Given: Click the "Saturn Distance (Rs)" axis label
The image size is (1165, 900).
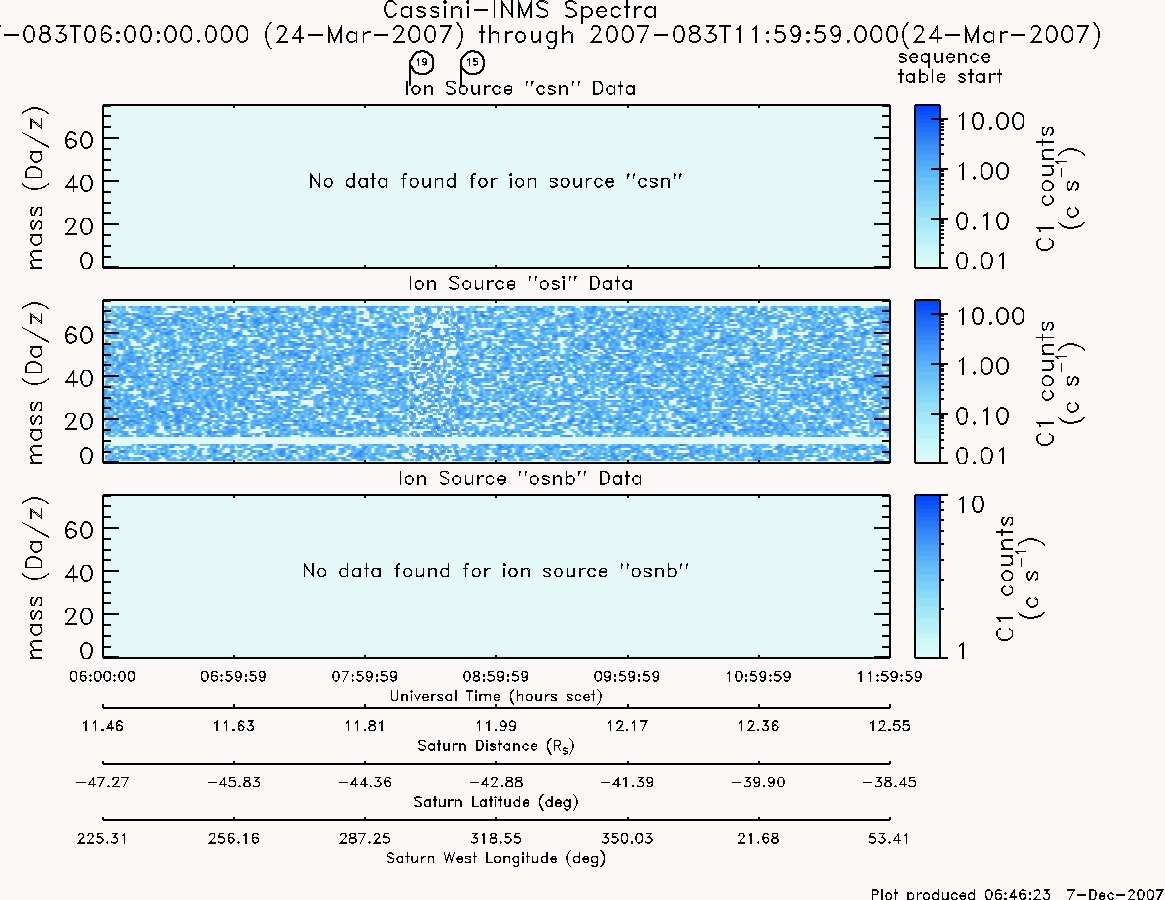Looking at the screenshot, I should [x=496, y=746].
